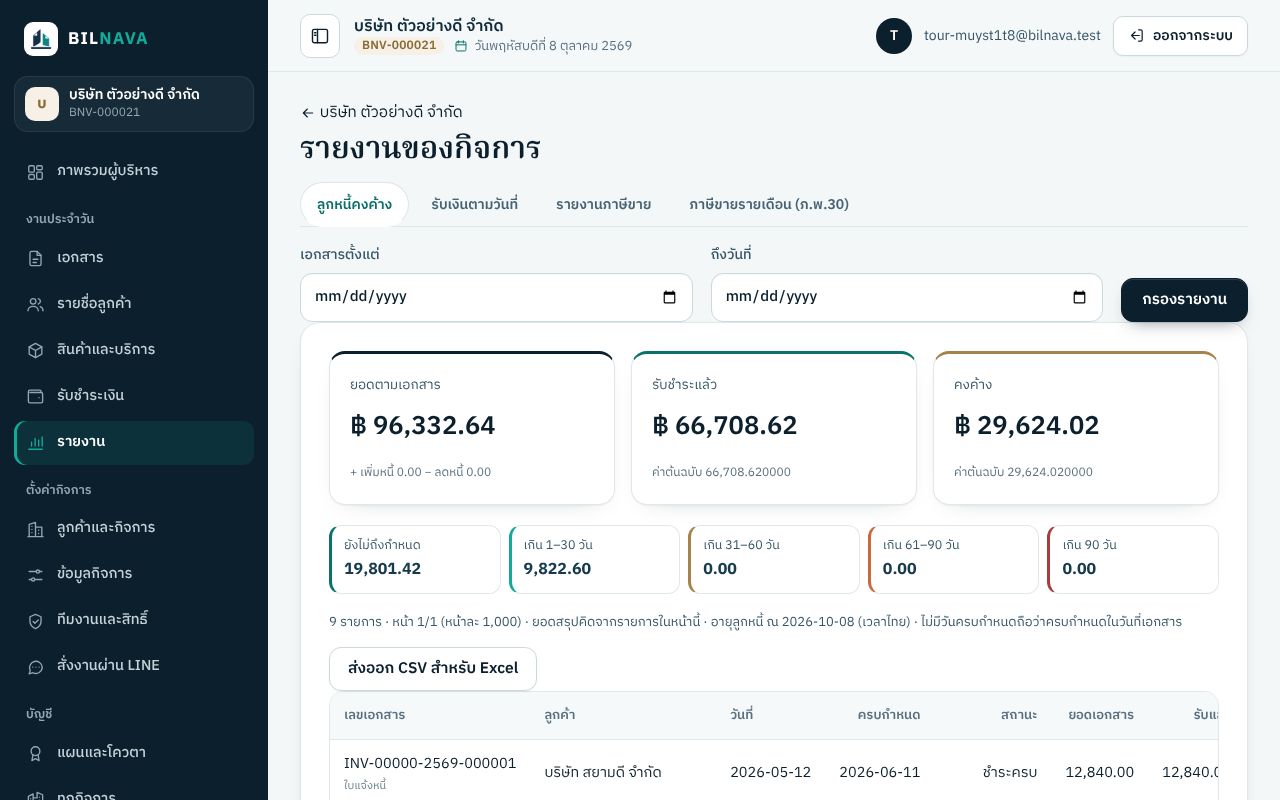Open รายชื่อลูกค้า in the sidebar
This screenshot has width=1280, height=800.
pyautogui.click(x=134, y=304)
